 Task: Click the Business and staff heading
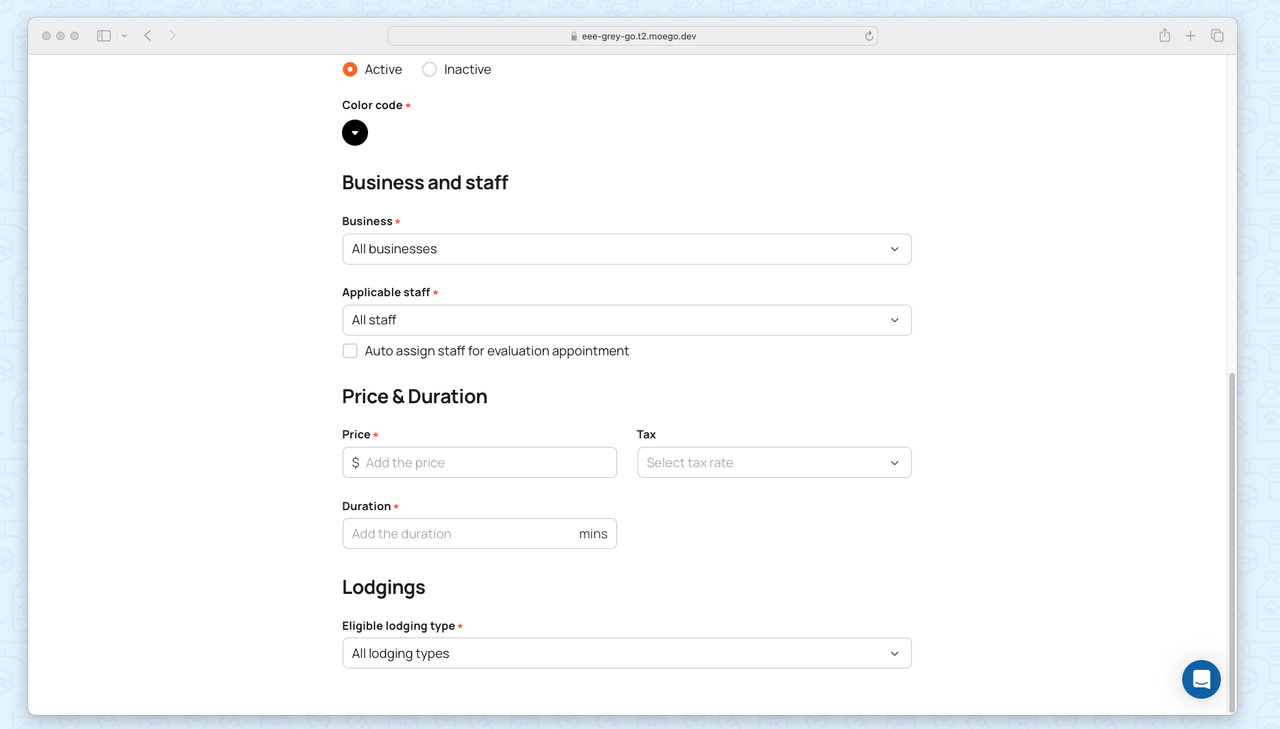[x=425, y=182]
